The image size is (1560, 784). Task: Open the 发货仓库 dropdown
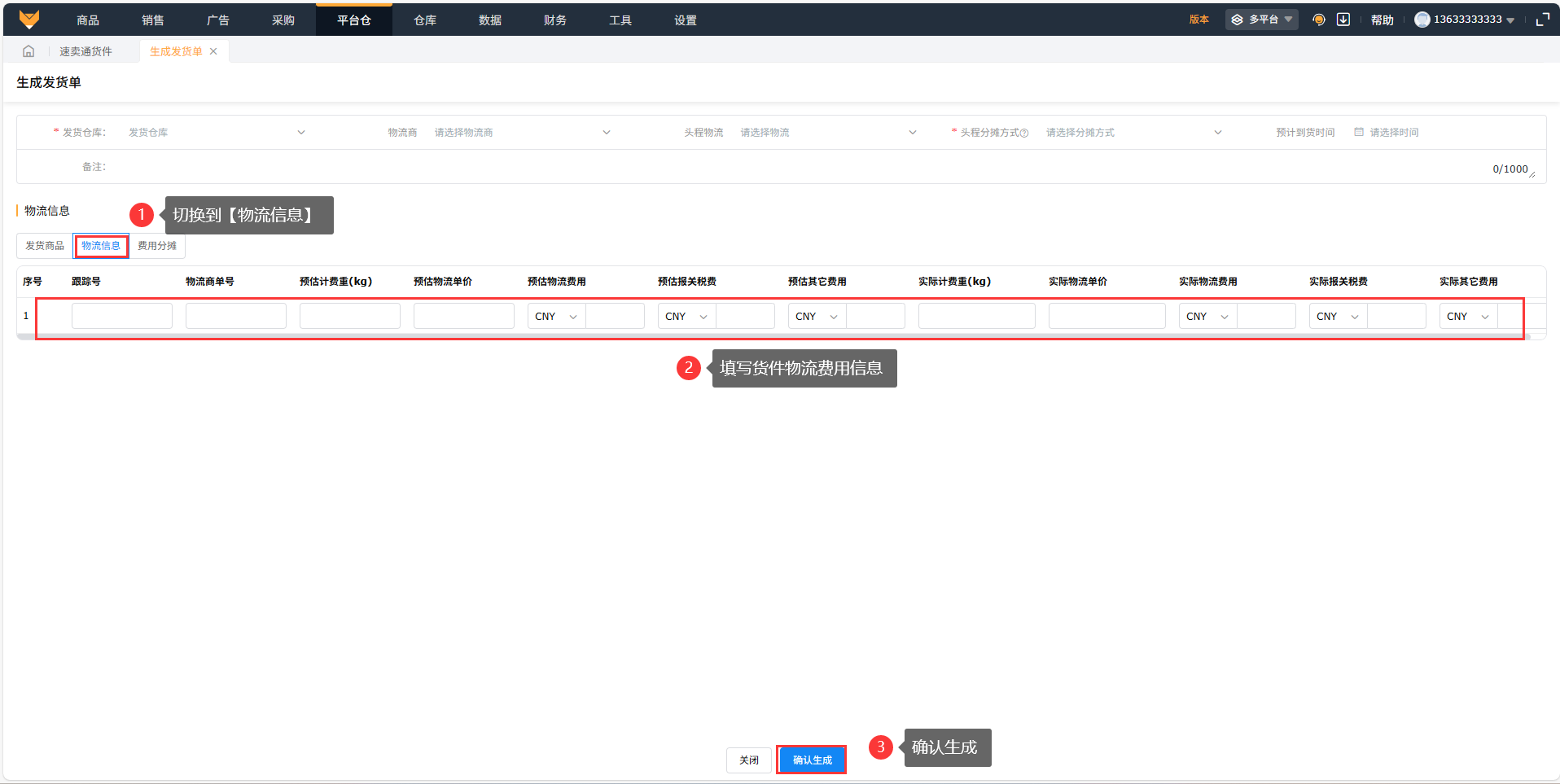(x=217, y=133)
